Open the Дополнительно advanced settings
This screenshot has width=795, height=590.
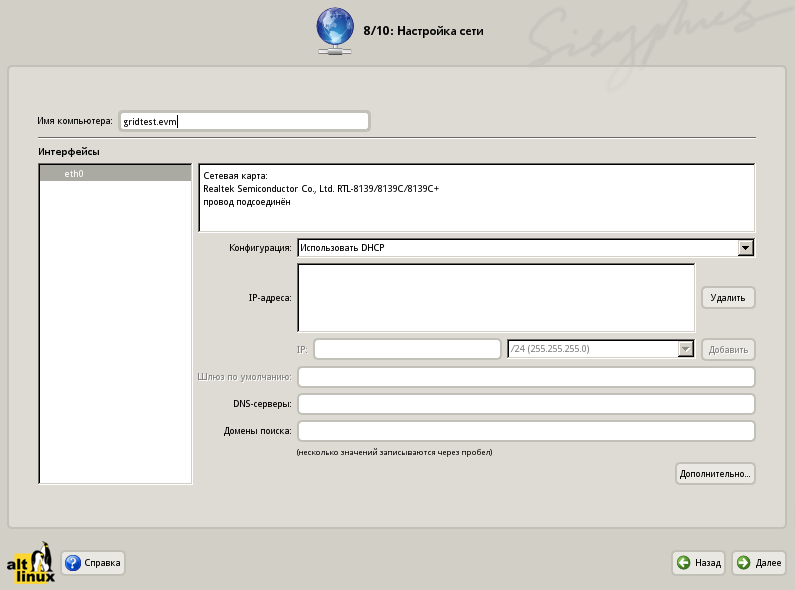click(715, 473)
